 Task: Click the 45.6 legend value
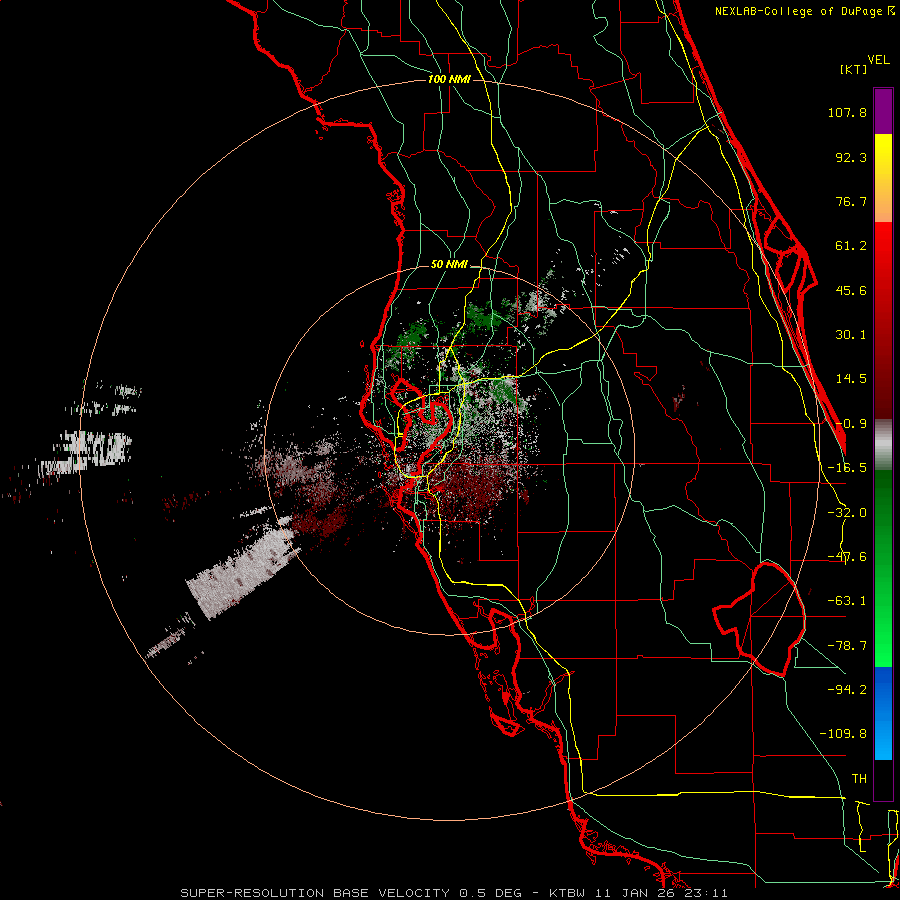pos(851,290)
